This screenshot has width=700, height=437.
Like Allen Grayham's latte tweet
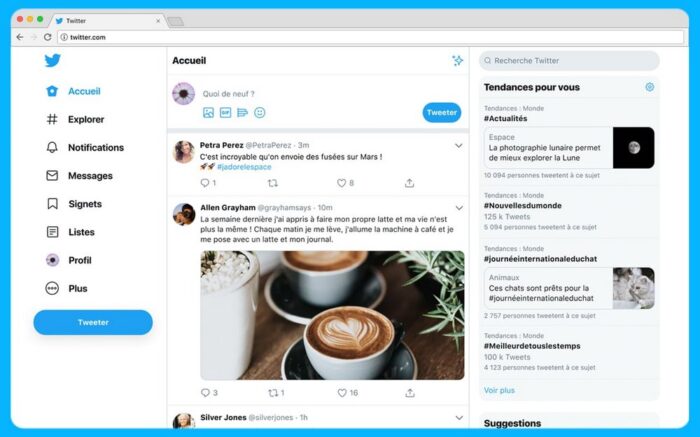[x=342, y=393]
